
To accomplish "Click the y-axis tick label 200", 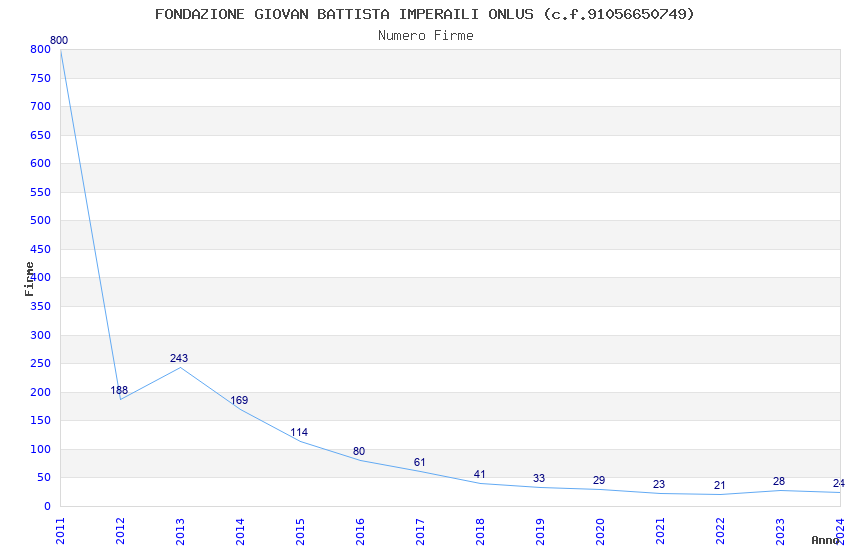I will tap(41, 392).
